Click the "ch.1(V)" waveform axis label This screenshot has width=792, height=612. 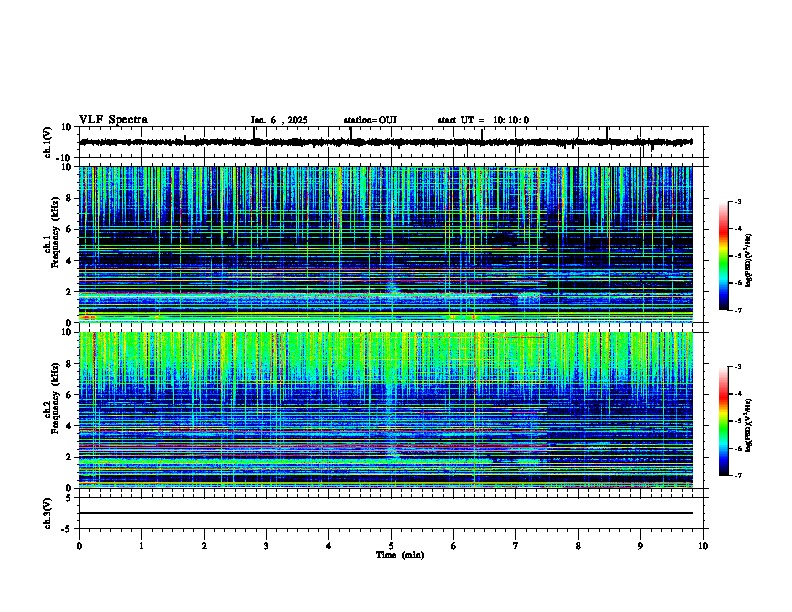(x=48, y=142)
